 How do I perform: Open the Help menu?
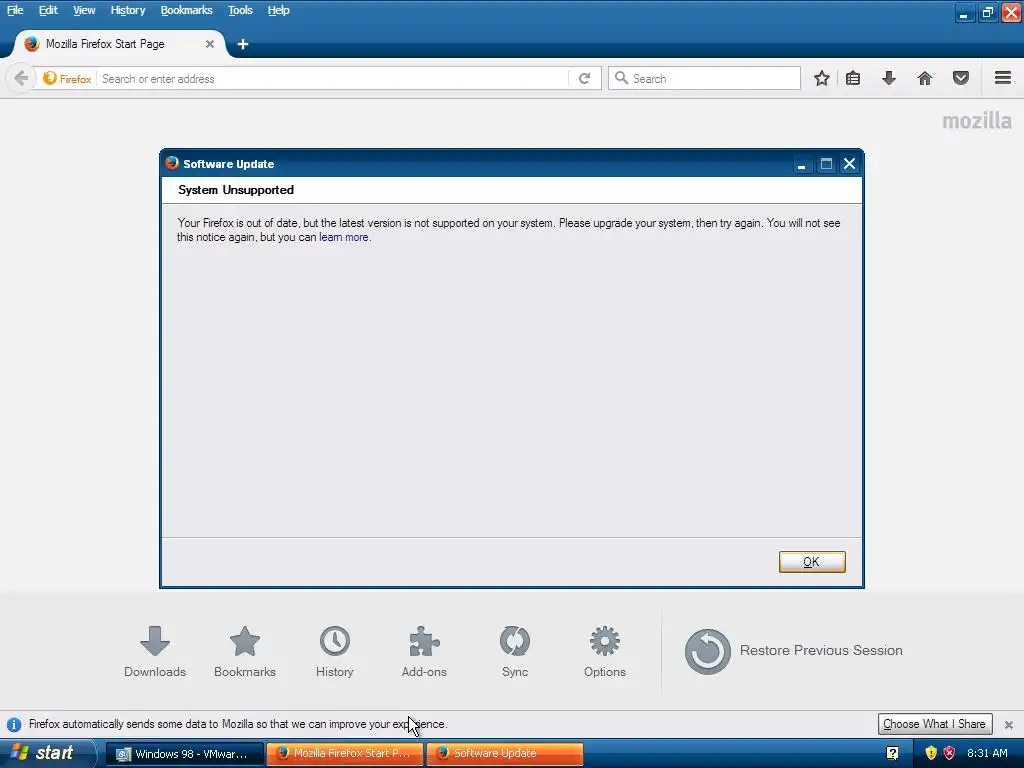pos(278,10)
